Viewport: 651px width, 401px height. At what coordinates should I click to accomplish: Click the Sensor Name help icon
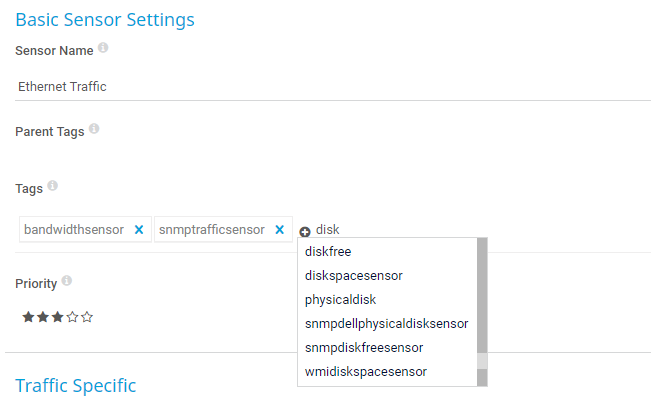pyautogui.click(x=103, y=48)
